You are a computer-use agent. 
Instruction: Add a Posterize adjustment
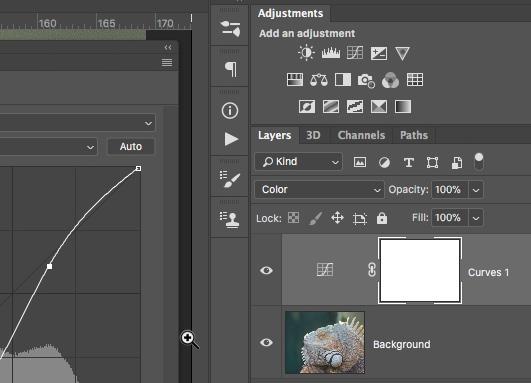click(x=331, y=107)
